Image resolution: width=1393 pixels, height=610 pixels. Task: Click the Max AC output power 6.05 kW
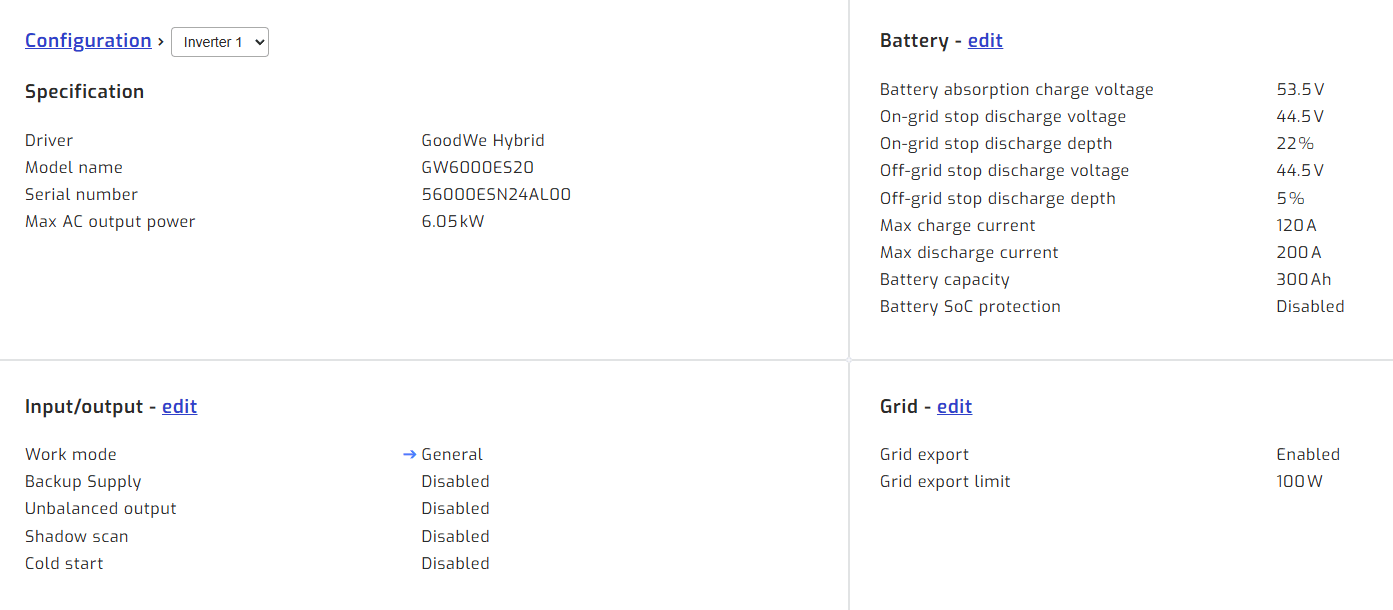452,222
